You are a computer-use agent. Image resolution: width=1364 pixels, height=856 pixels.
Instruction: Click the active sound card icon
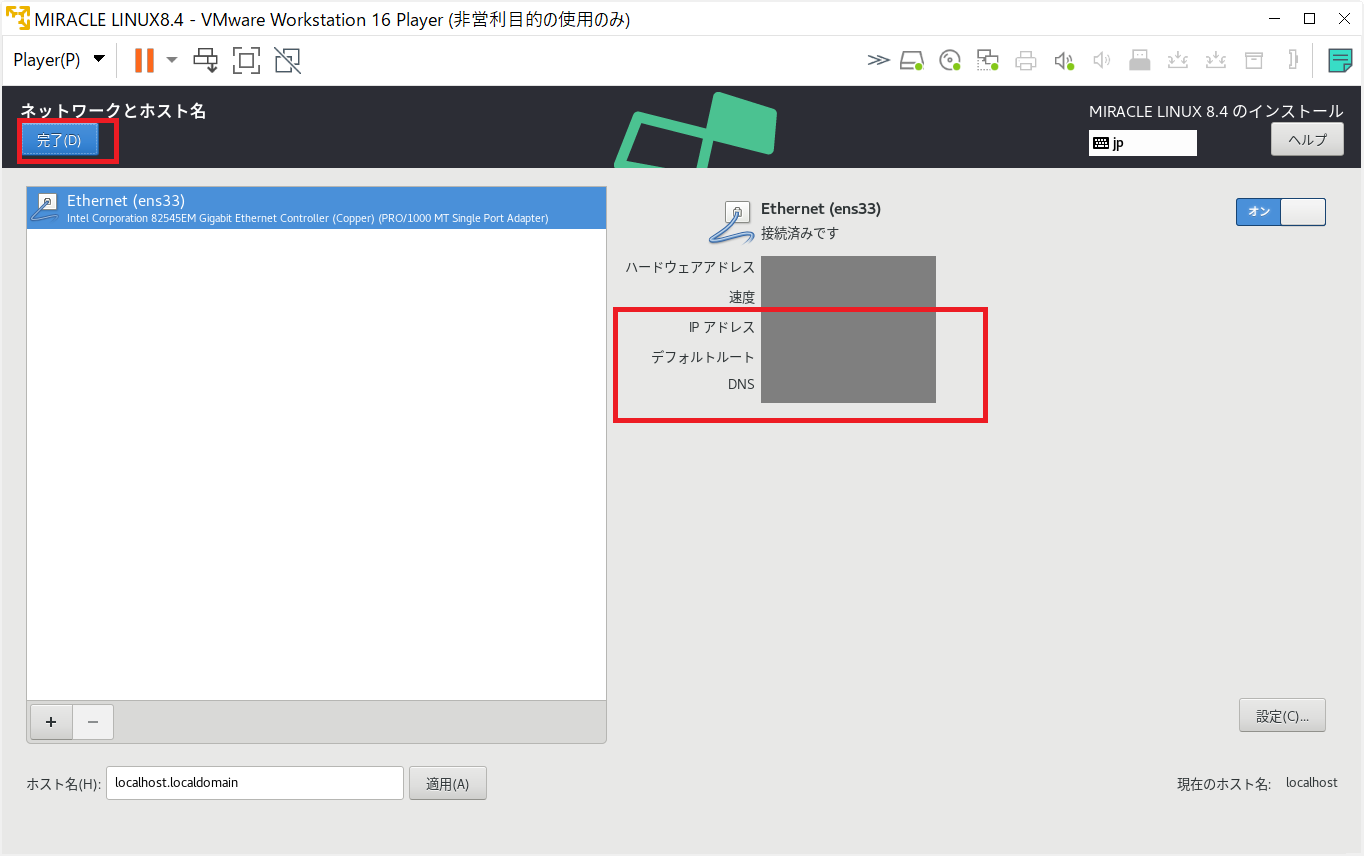pyautogui.click(x=1064, y=60)
